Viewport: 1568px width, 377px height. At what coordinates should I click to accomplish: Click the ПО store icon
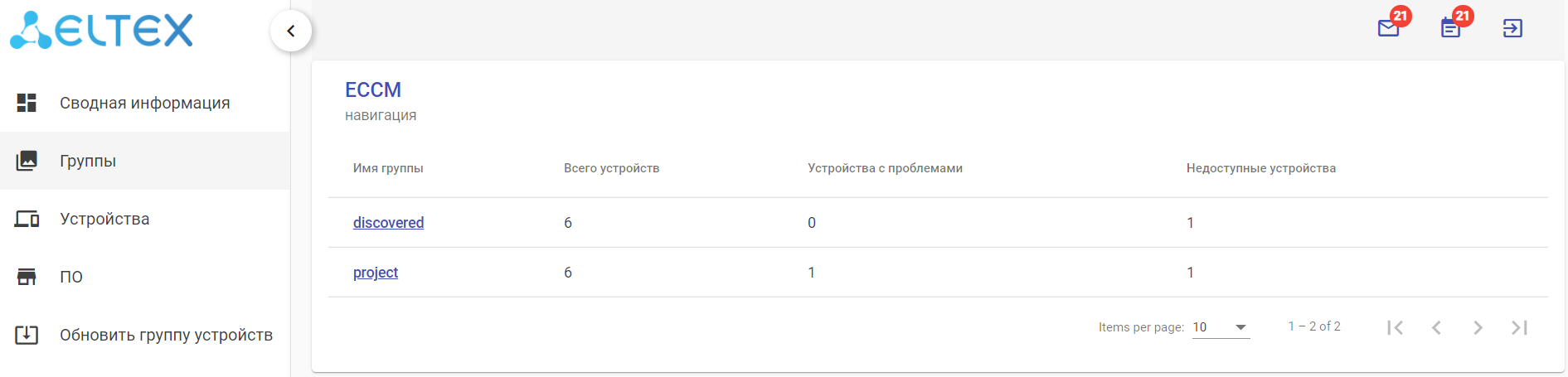(27, 277)
